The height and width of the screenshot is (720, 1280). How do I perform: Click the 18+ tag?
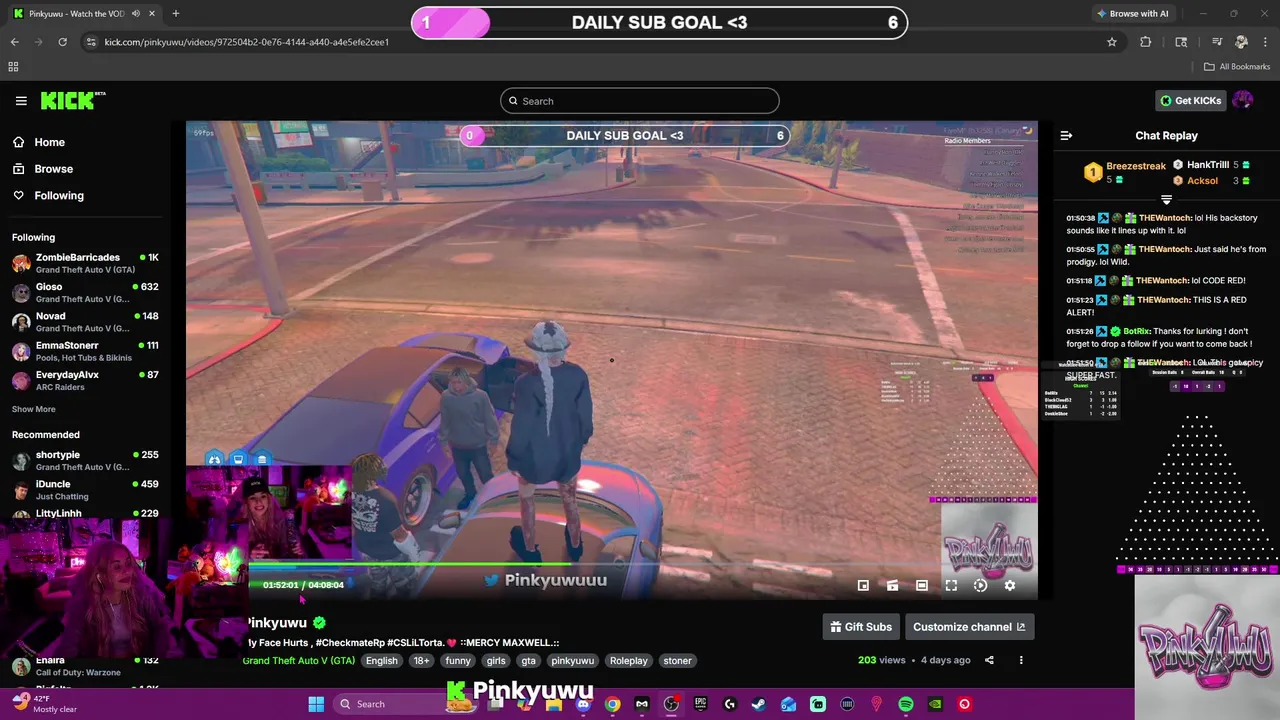421,661
